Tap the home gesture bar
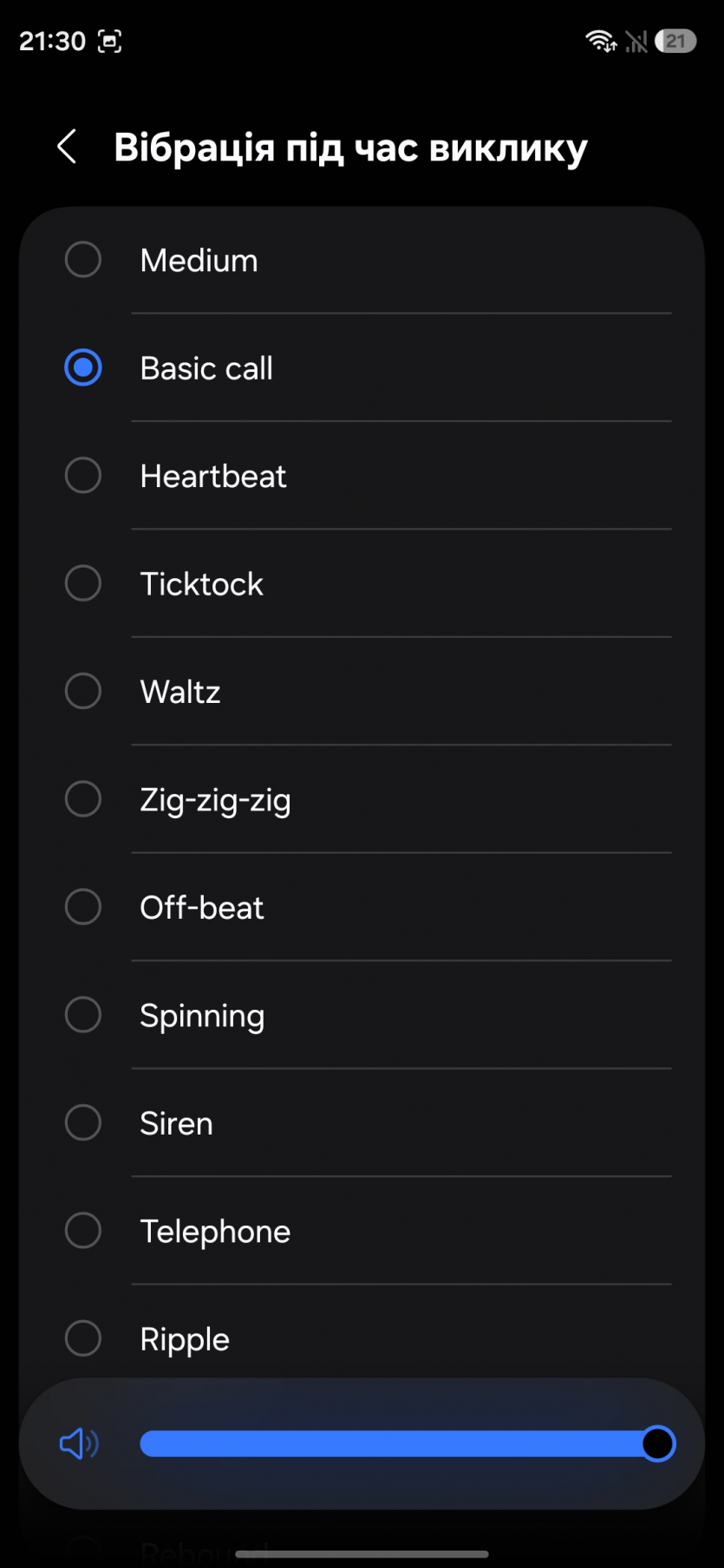Screen dimensions: 724x1568 (362, 1554)
